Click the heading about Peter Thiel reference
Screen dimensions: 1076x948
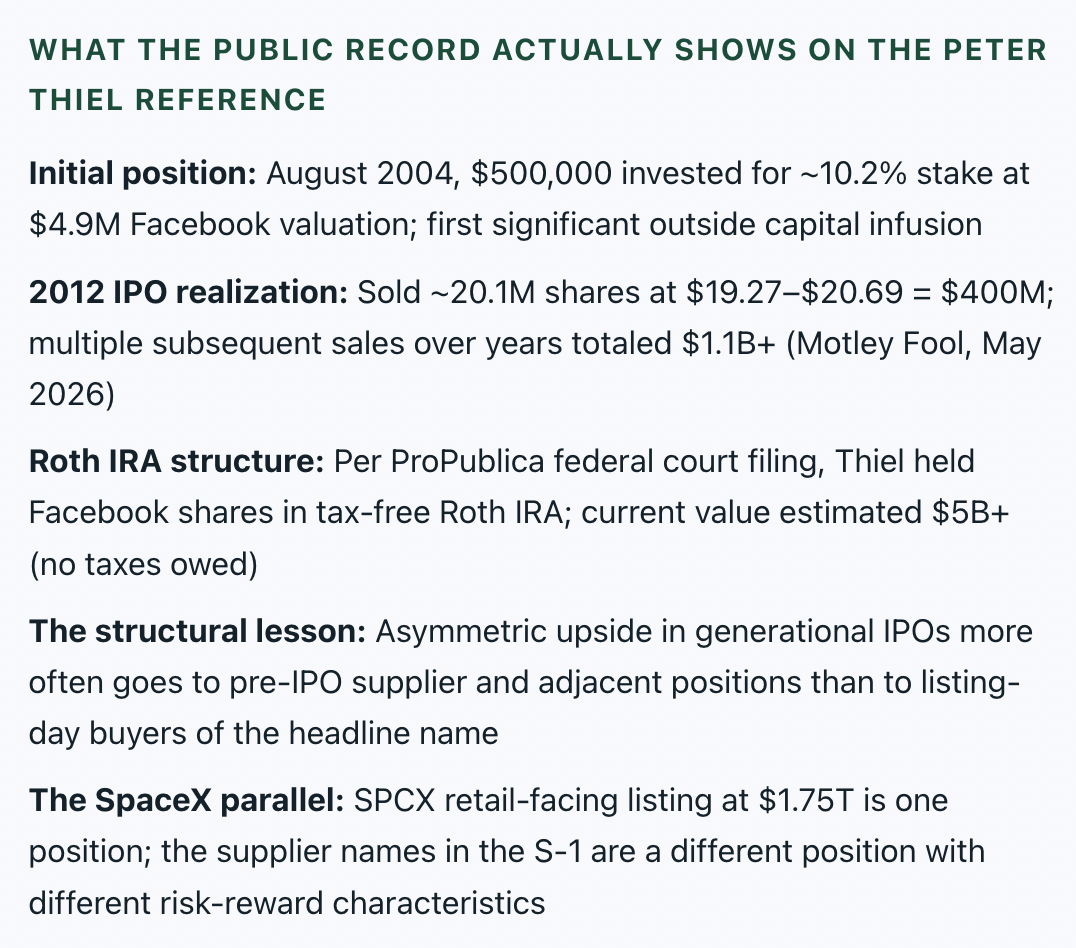(x=538, y=75)
